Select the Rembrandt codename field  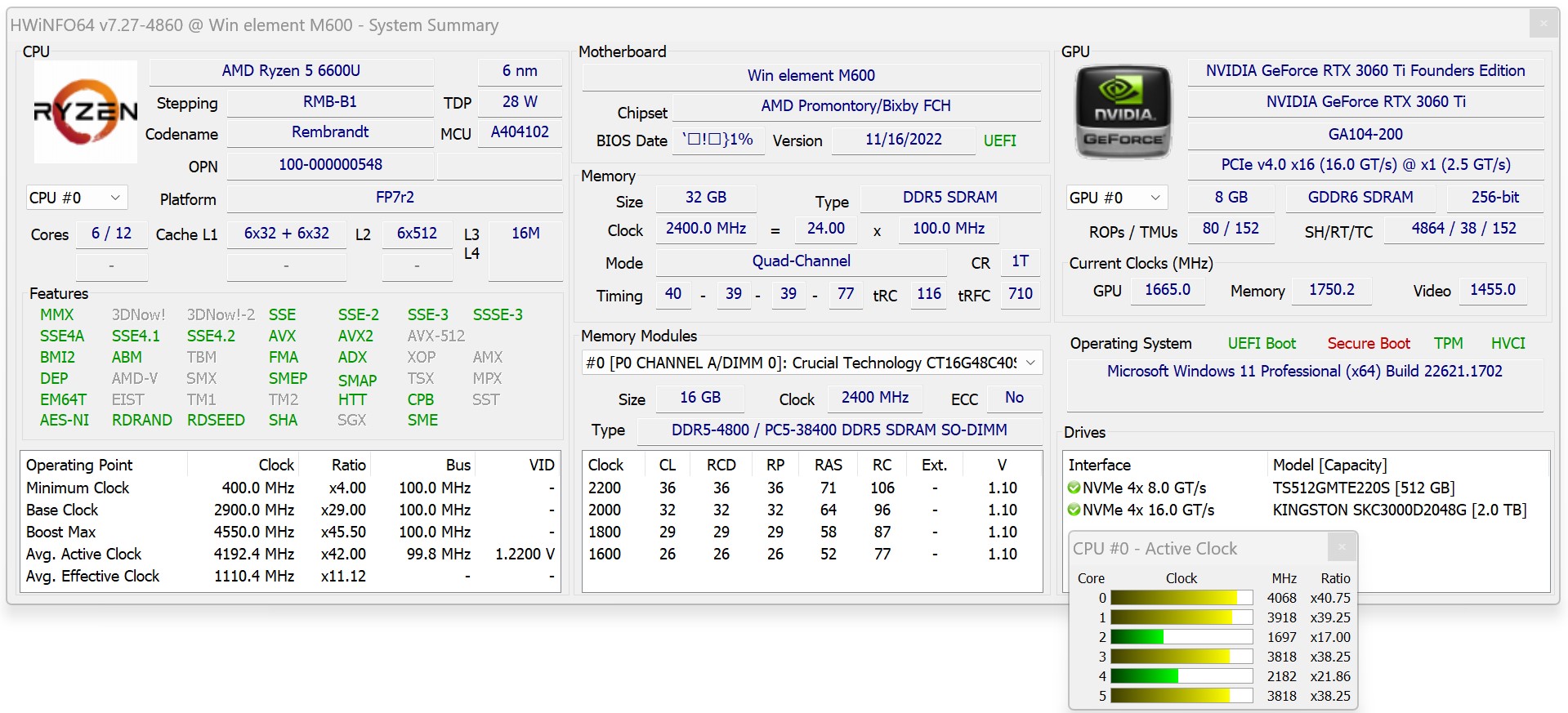pyautogui.click(x=330, y=132)
